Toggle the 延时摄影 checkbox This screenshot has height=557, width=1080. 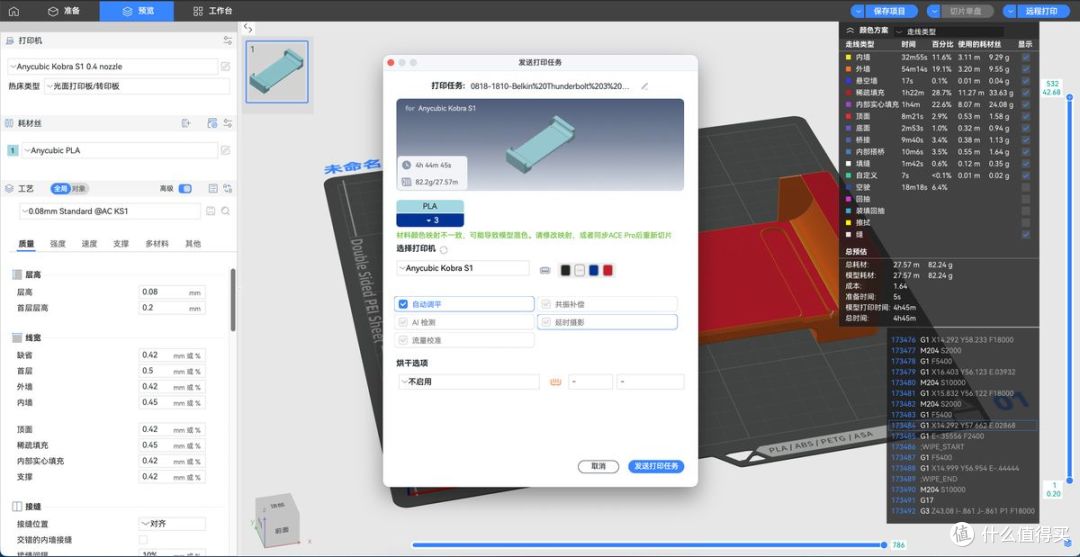point(546,322)
